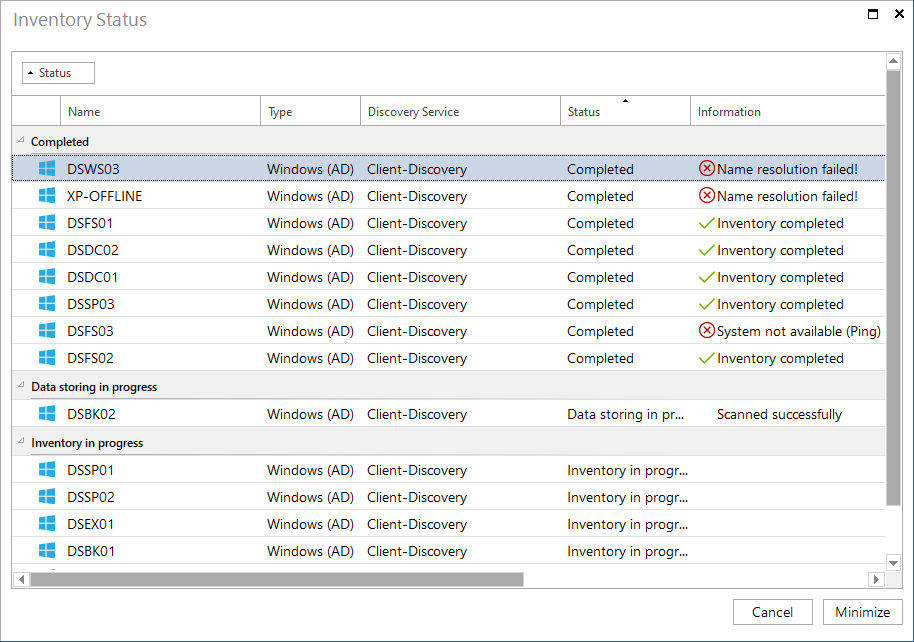The width and height of the screenshot is (914, 642).
Task: Click green checkmark icon in DSFS01 row
Action: click(x=706, y=223)
